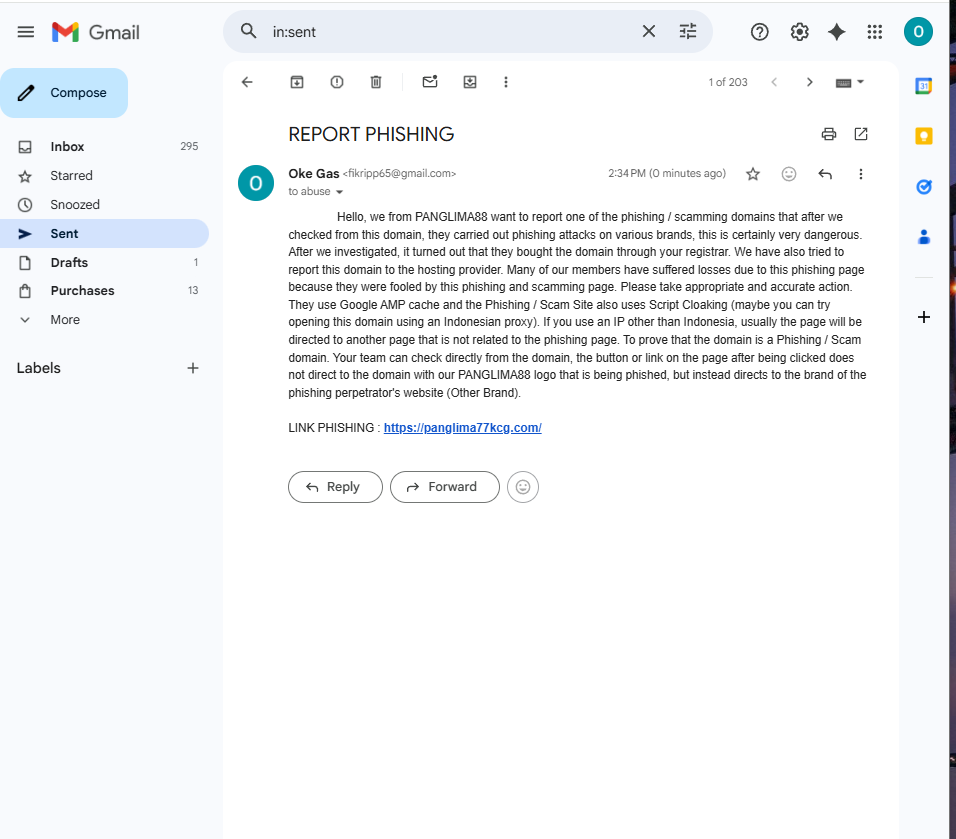Star the REPORT PHISHING message
The image size is (956, 839).
tap(753, 174)
